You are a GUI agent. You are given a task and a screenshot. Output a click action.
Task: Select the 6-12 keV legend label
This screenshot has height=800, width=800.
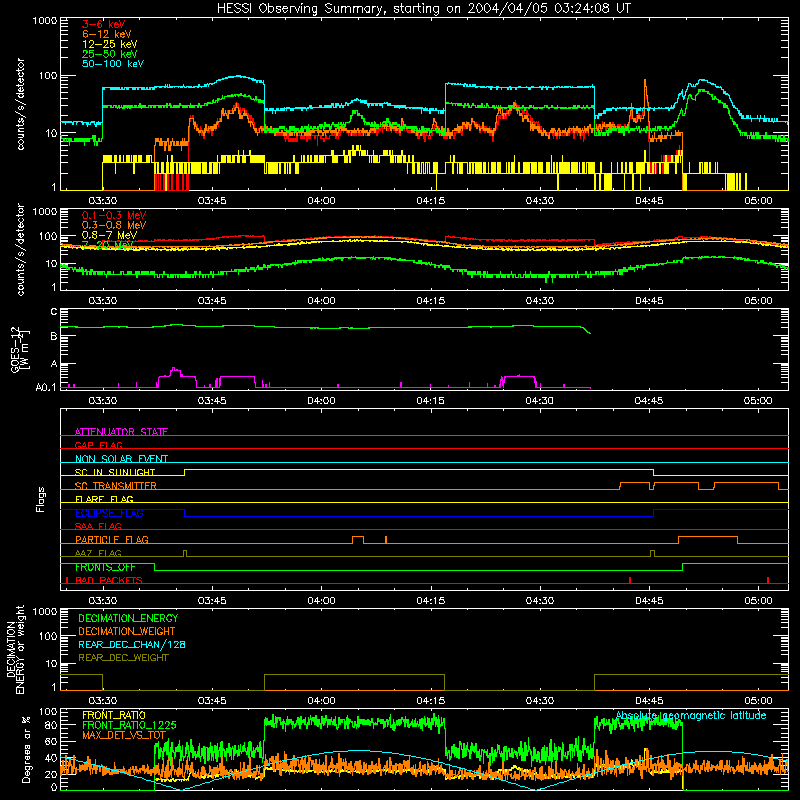107,34
